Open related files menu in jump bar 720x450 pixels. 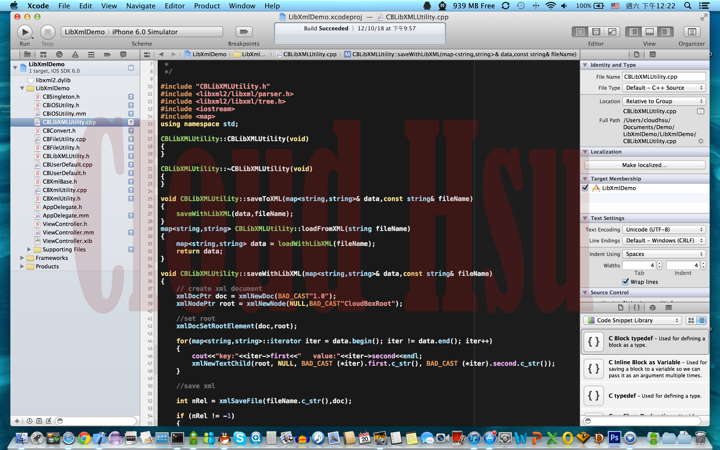tap(147, 54)
